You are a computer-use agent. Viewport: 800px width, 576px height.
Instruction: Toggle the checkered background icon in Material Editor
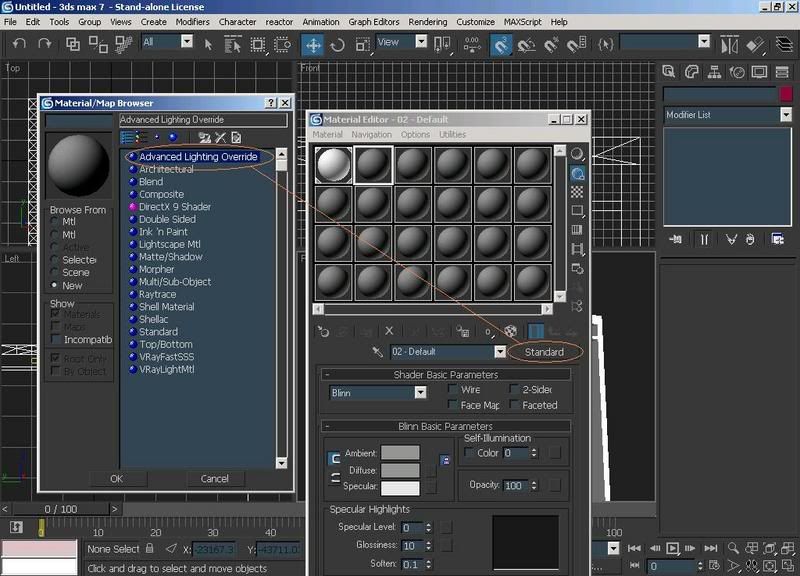(577, 192)
